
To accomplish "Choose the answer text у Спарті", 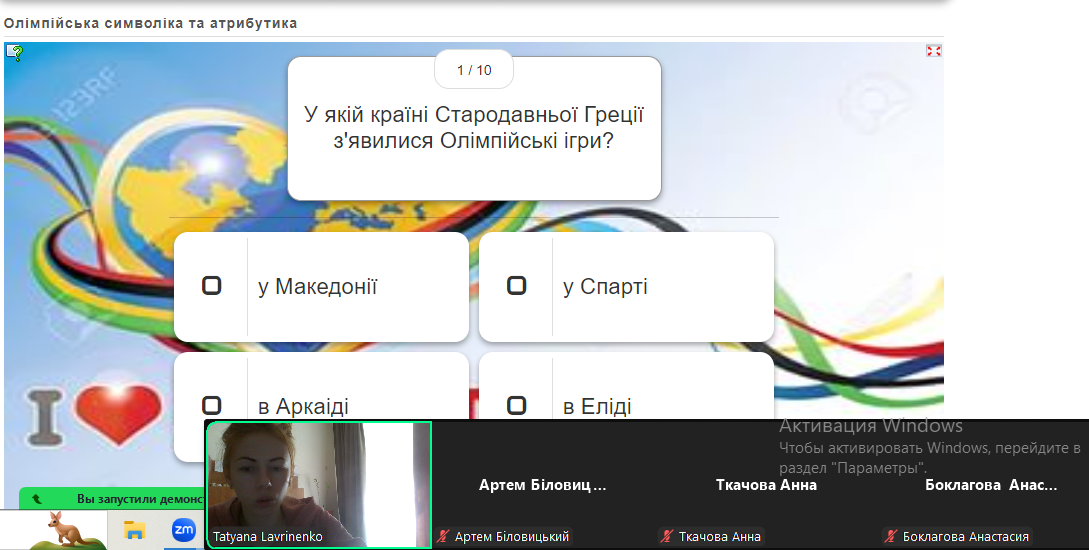I will (605, 286).
